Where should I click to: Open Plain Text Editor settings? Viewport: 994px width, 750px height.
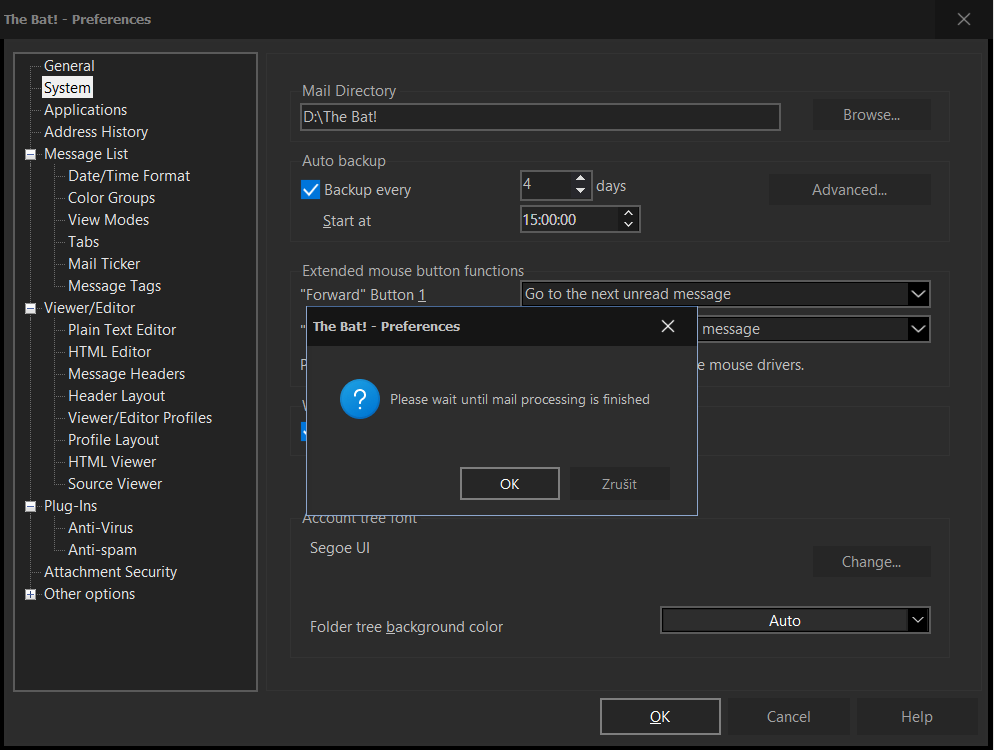click(x=122, y=330)
